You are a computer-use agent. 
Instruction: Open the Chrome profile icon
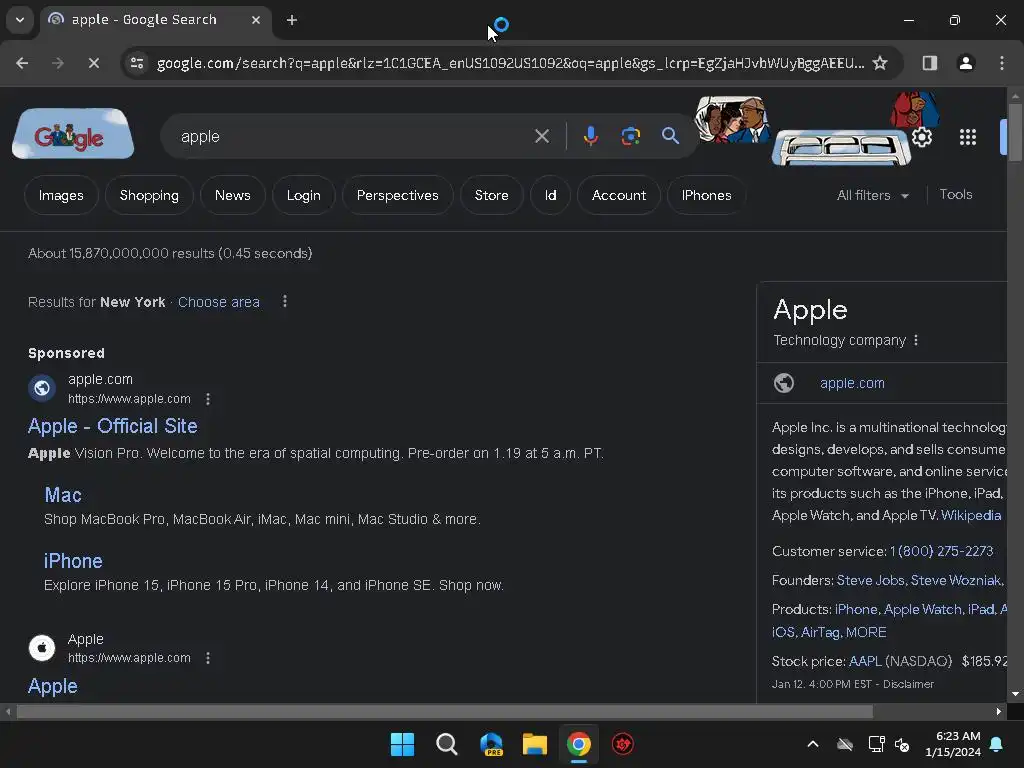965,63
